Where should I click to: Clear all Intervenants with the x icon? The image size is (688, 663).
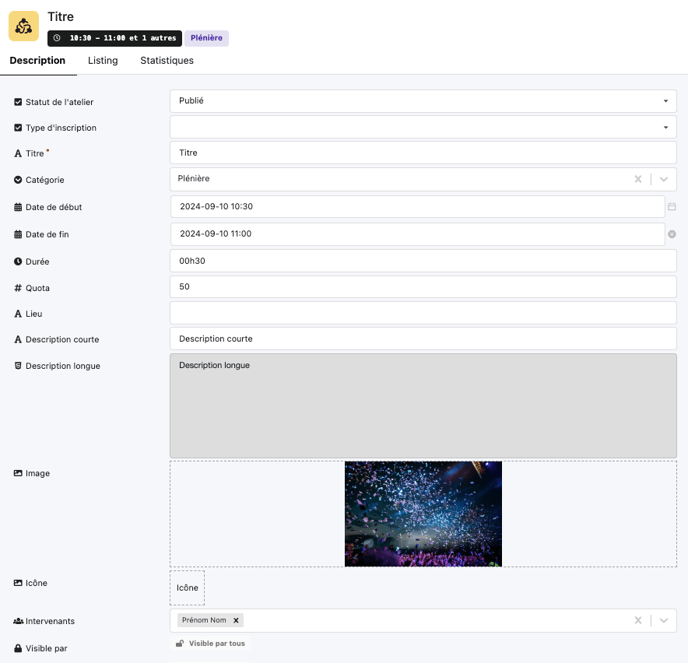(x=638, y=620)
